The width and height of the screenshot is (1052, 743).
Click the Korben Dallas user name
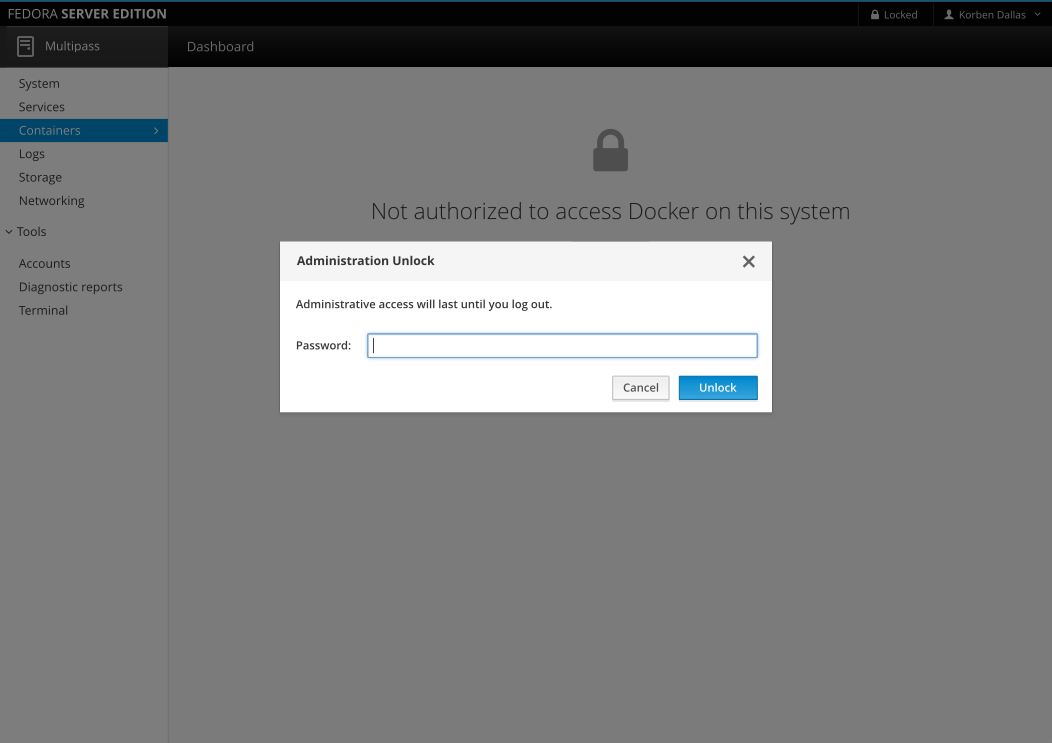pyautogui.click(x=992, y=14)
